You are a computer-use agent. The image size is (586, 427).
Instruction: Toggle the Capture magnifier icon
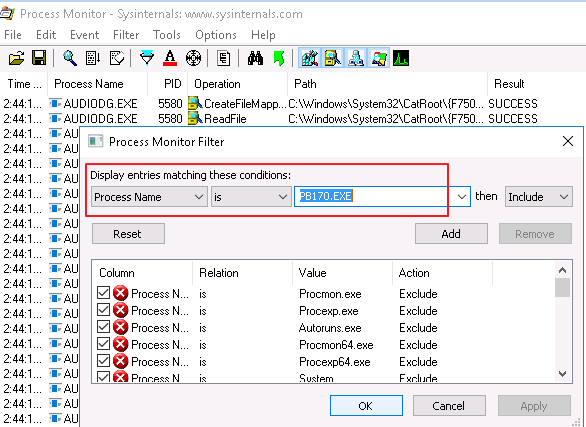[70, 58]
